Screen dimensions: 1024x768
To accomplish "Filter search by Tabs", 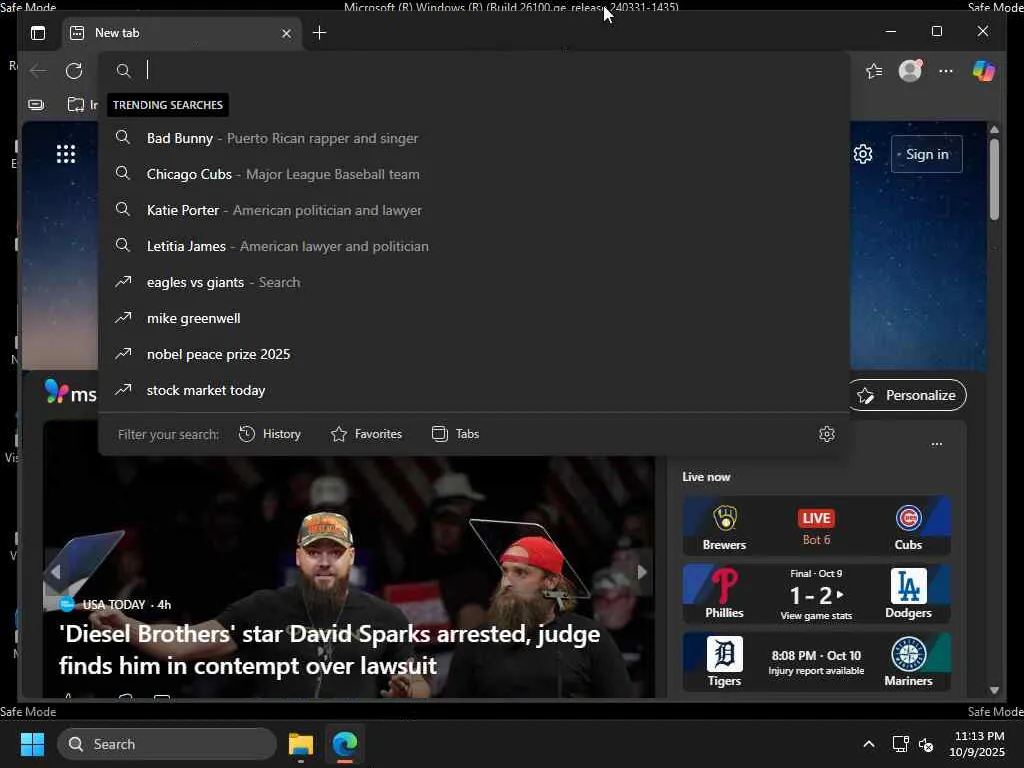I will pos(456,434).
